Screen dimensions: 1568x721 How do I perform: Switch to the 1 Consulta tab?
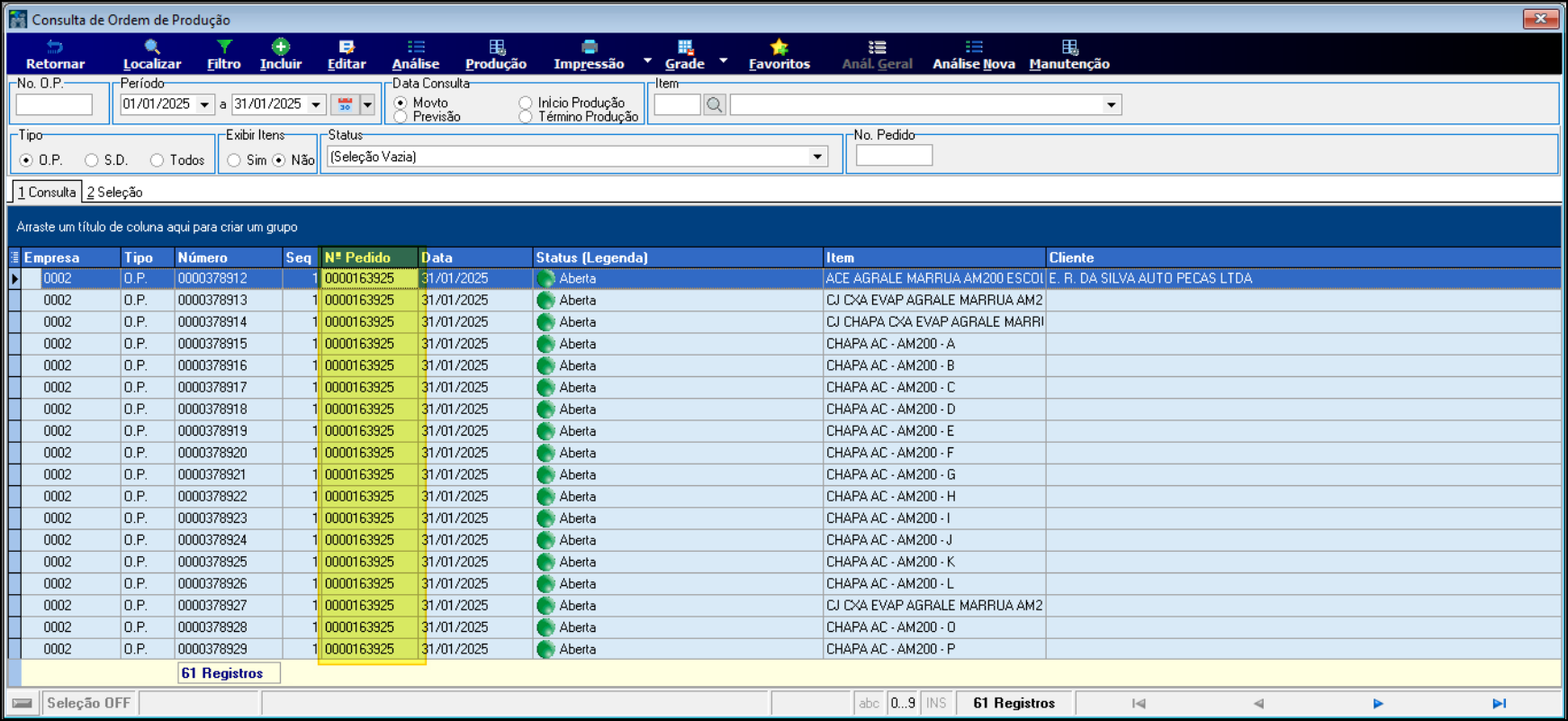click(47, 192)
